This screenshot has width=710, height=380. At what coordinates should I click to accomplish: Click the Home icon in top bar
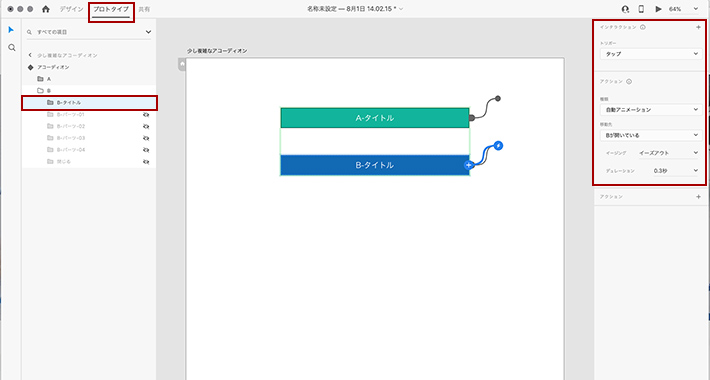pos(46,9)
